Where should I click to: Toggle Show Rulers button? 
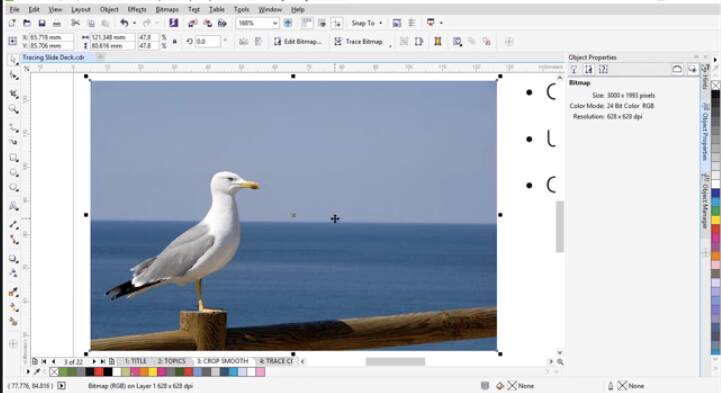(x=307, y=23)
